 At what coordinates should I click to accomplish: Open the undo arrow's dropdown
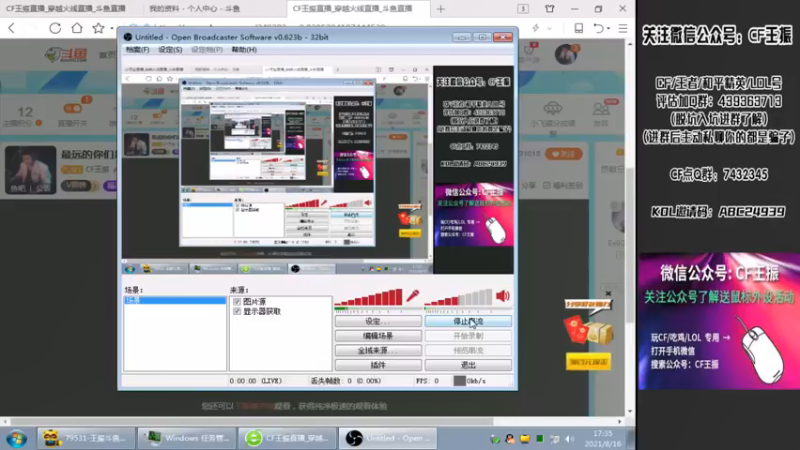point(609,29)
